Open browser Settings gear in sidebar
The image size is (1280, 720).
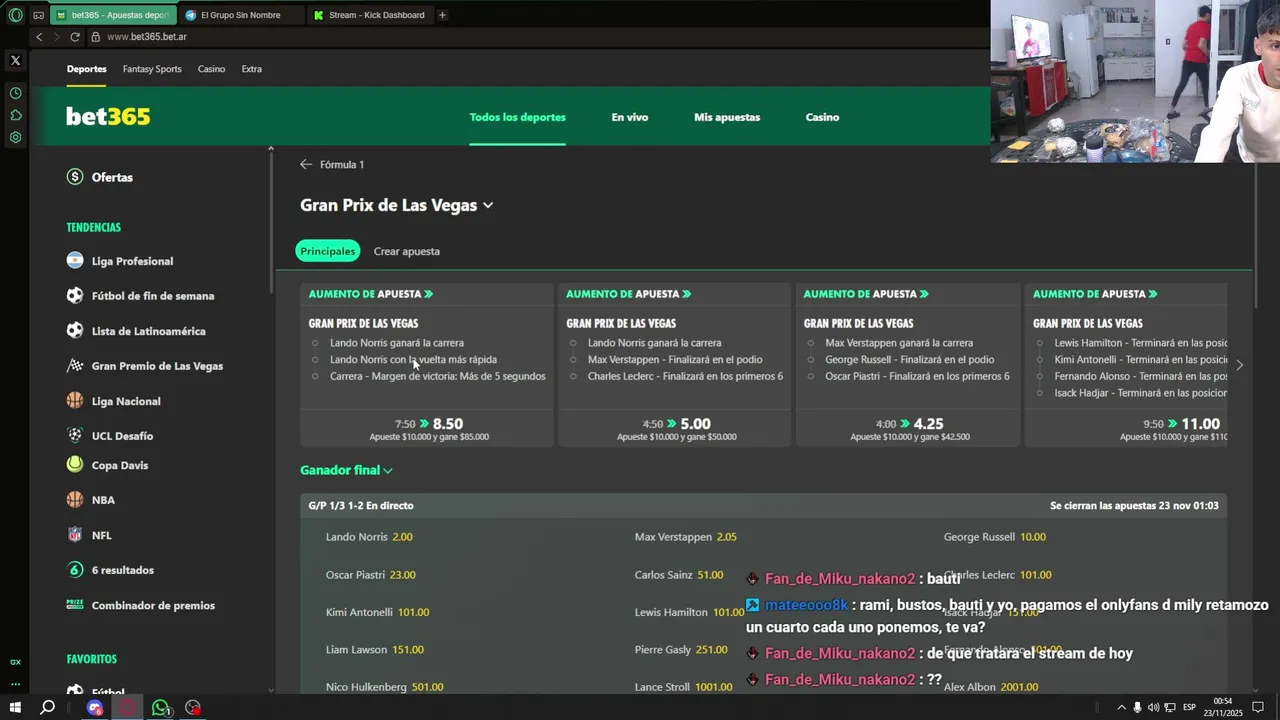tap(15, 137)
